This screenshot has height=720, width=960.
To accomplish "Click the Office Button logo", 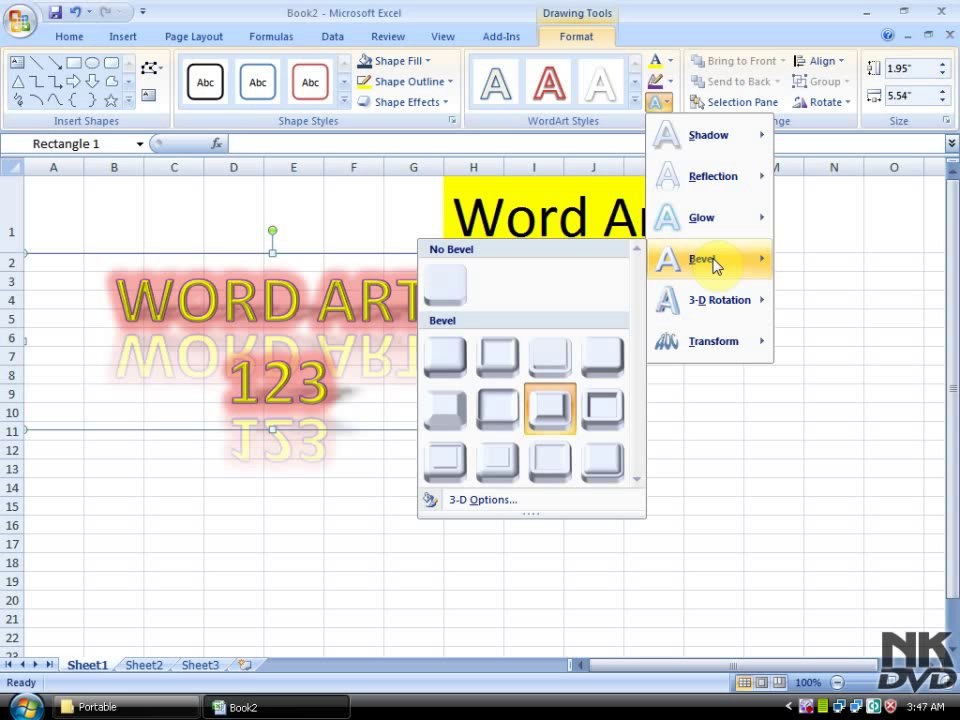I will 20,21.
